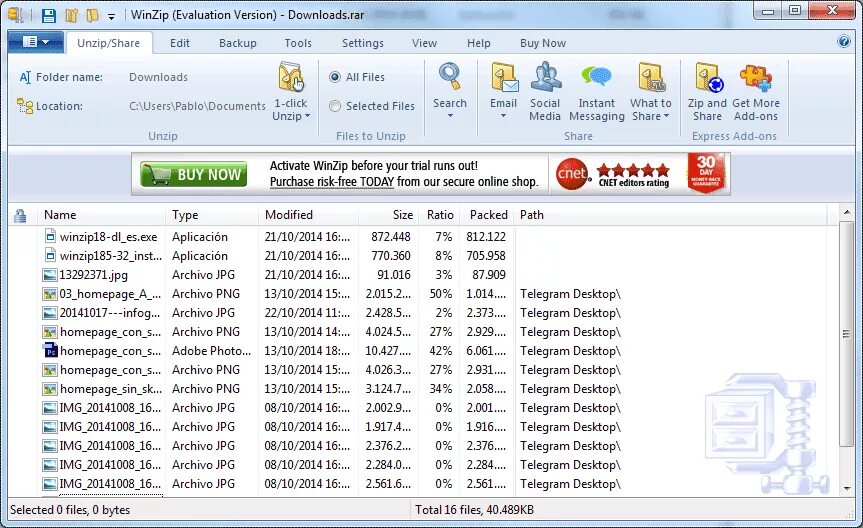Open the Search tool icon
The width and height of the screenshot is (863, 528).
(x=449, y=77)
